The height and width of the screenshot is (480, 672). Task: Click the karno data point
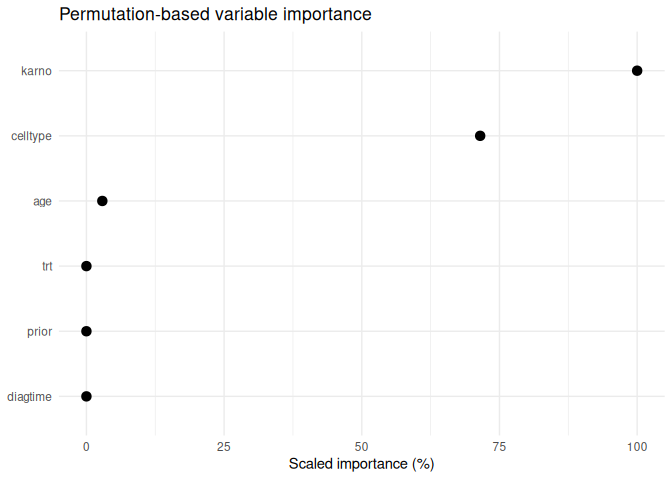(x=637, y=71)
